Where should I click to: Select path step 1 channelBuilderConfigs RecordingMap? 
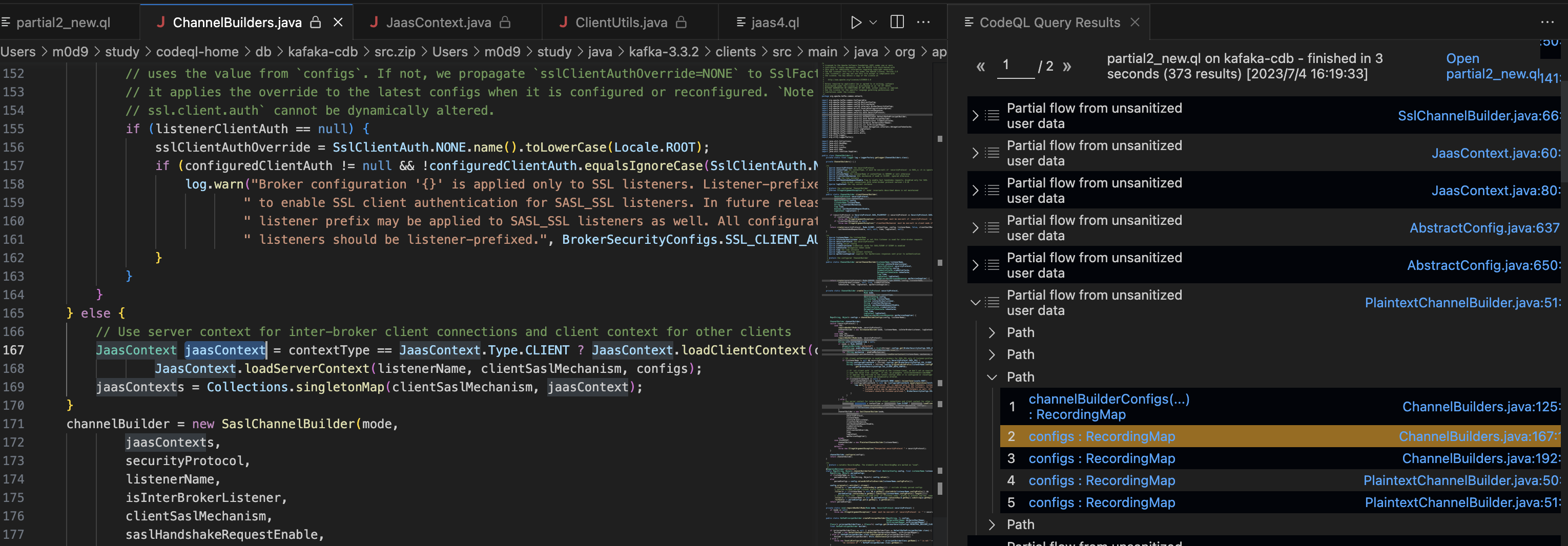(1108, 407)
